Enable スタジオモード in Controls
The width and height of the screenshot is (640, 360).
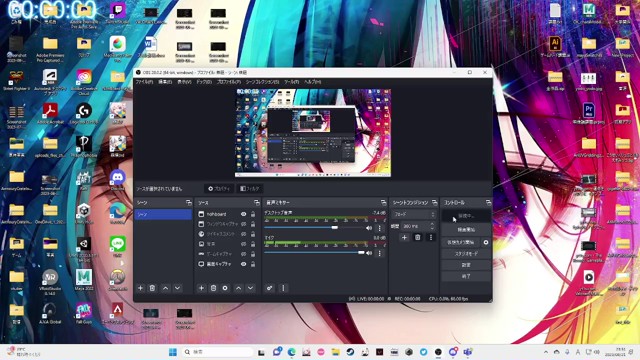point(466,254)
